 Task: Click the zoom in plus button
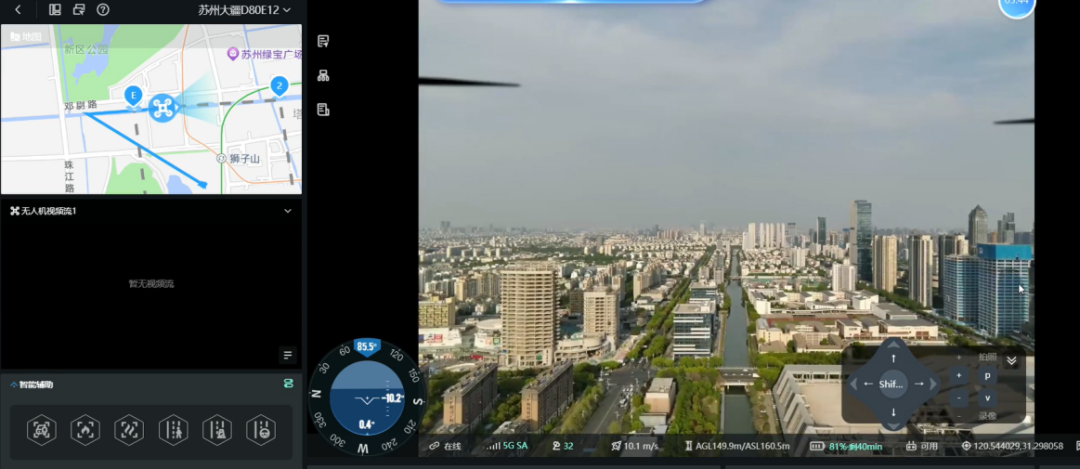point(959,376)
